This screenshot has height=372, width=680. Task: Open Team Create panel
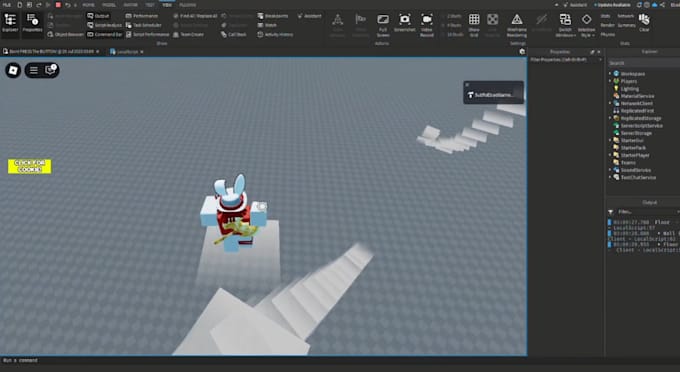(x=188, y=34)
